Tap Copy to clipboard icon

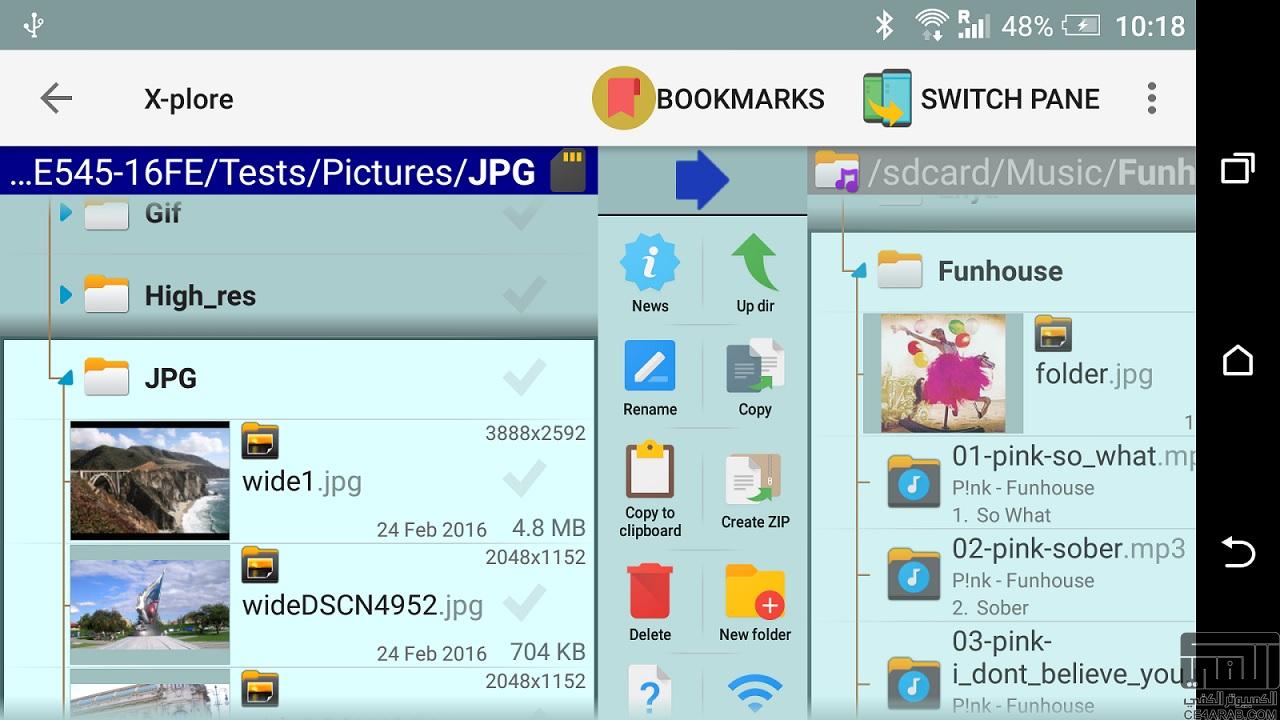click(650, 469)
